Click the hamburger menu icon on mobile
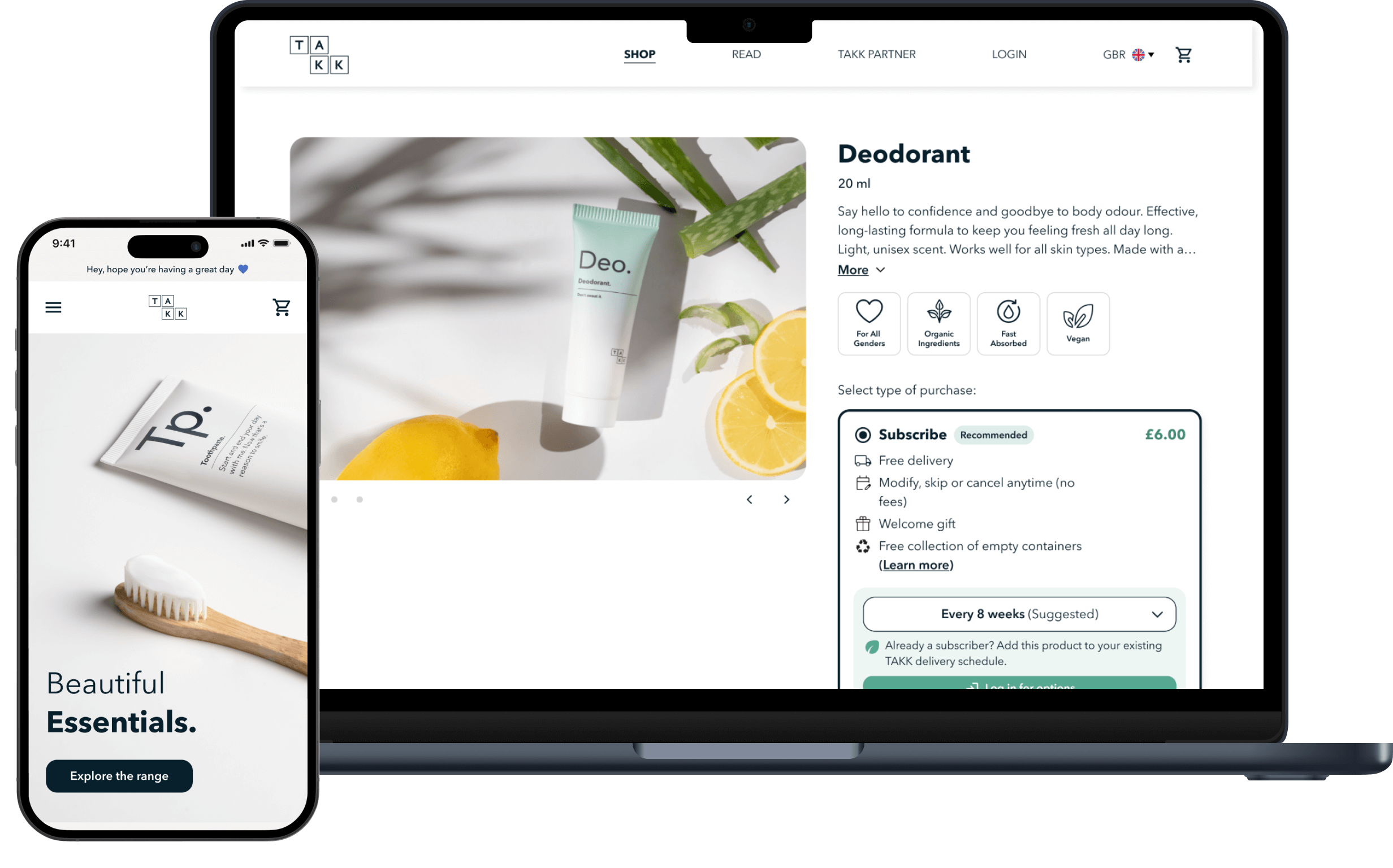 [55, 308]
